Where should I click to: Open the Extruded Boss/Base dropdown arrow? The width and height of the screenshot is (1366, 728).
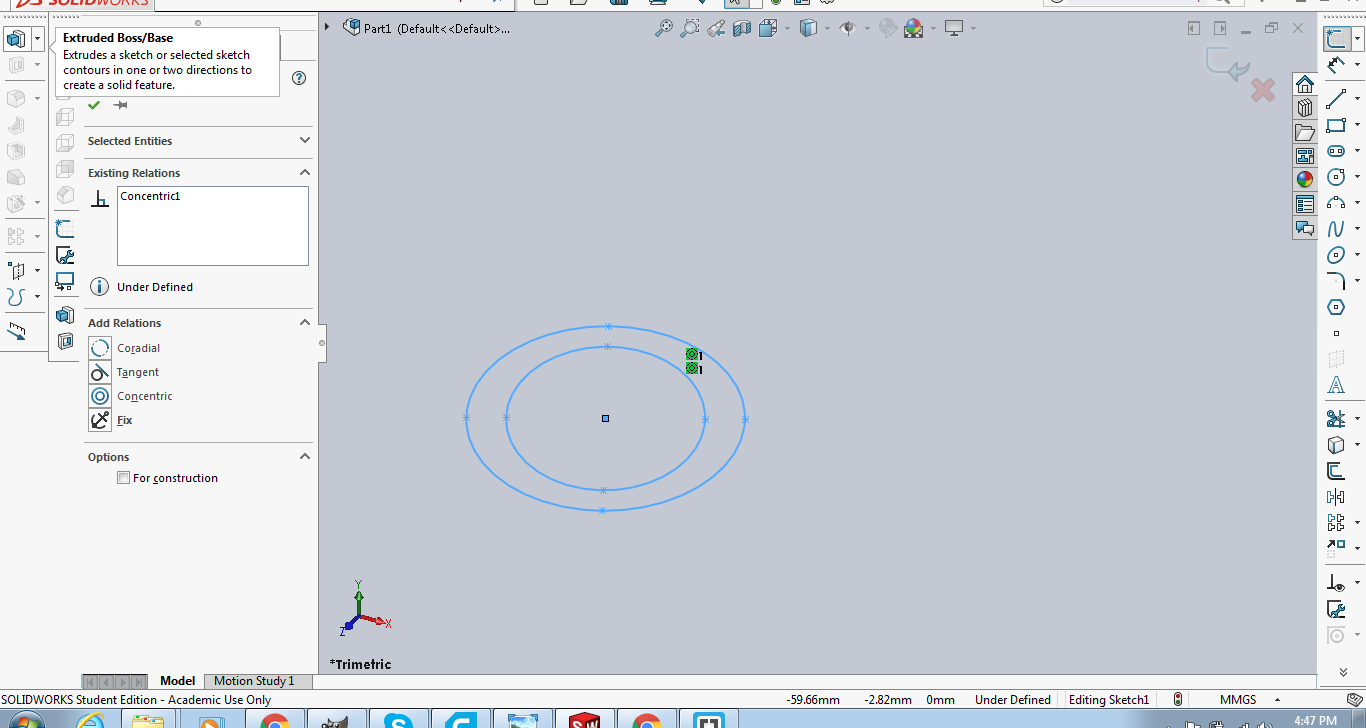pyautogui.click(x=38, y=40)
